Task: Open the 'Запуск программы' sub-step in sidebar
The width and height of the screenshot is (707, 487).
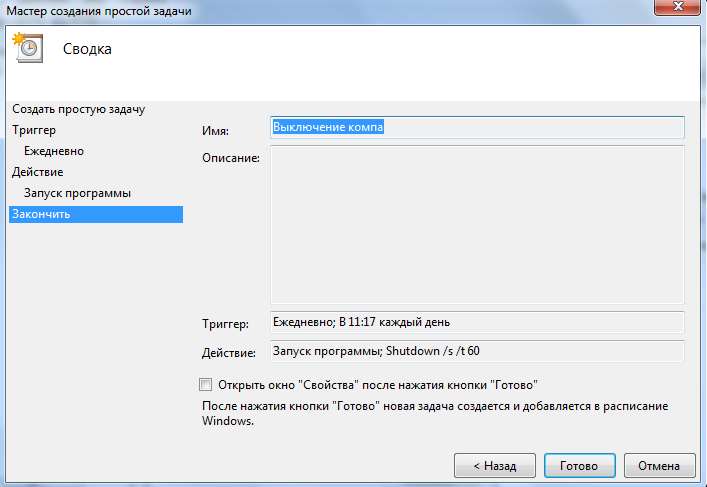Action: click(x=77, y=193)
